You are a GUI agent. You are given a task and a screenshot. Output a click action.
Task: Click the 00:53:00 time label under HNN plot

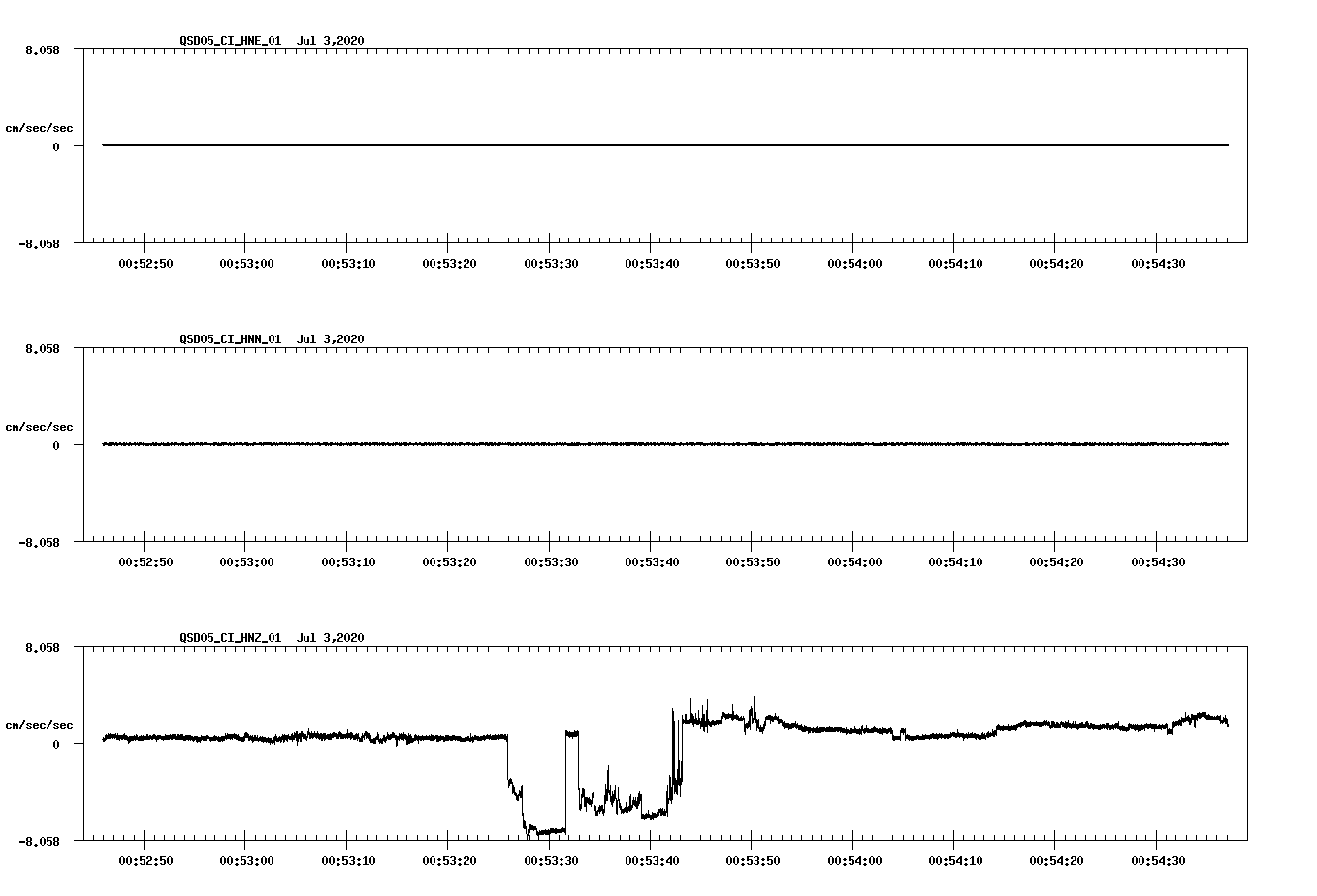(x=246, y=561)
